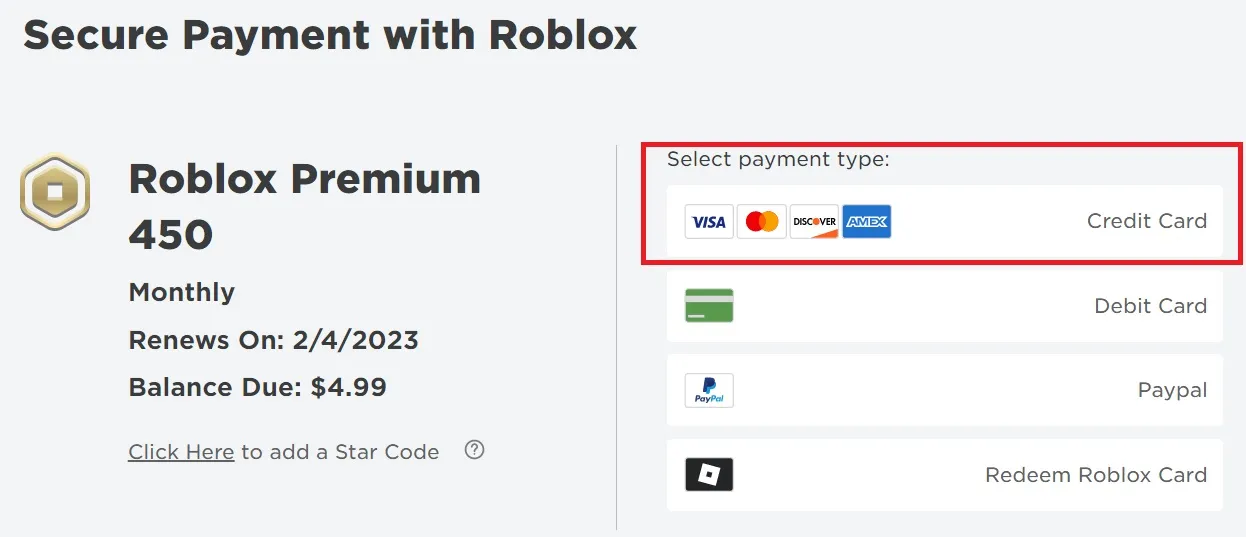Click the Select payment type label
Viewport: 1246px width, 537px height.
click(x=778, y=159)
